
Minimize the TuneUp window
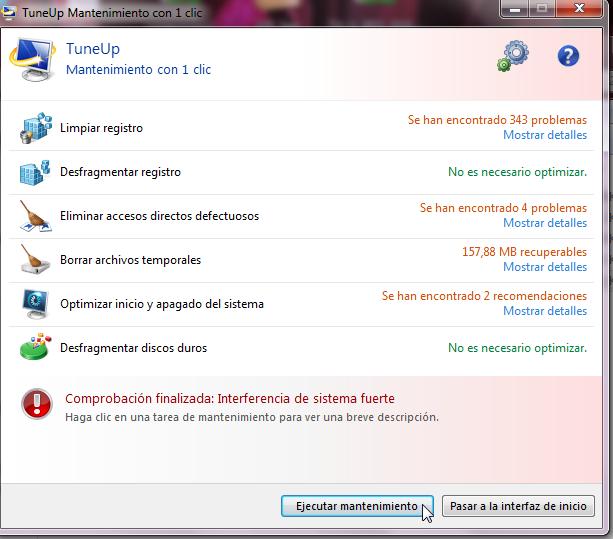tap(514, 9)
